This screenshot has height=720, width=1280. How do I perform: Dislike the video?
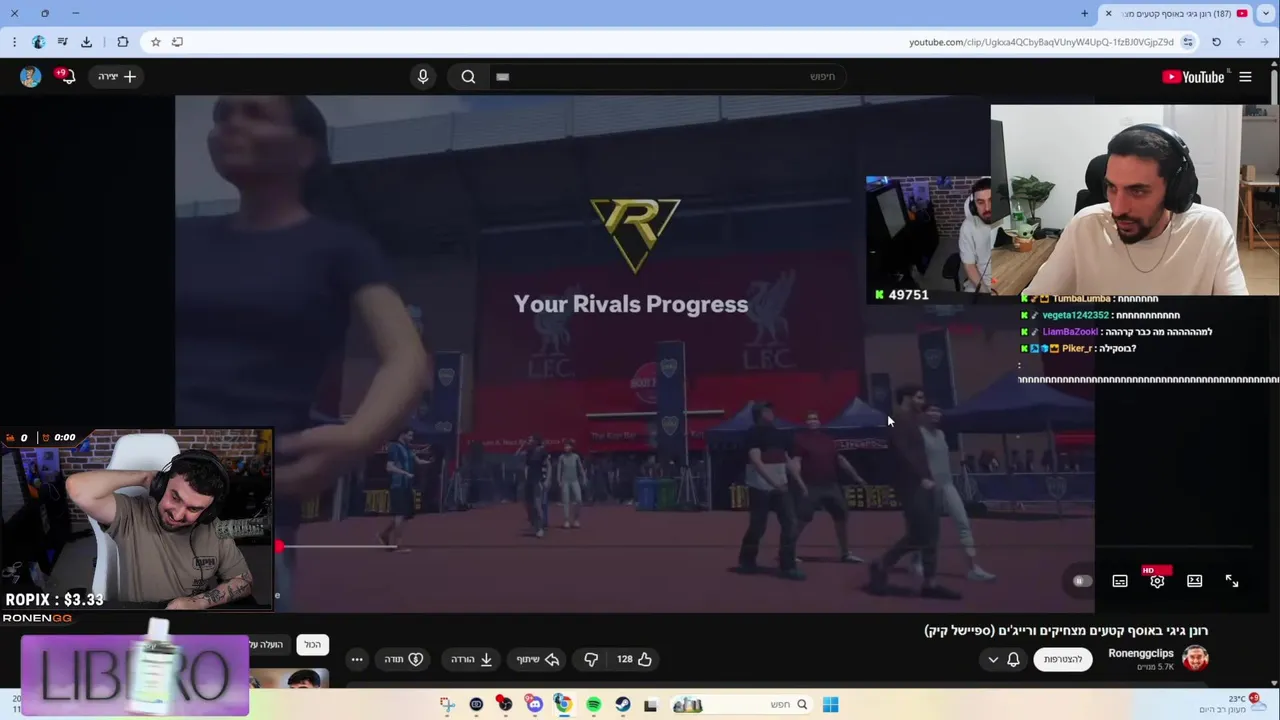coord(591,659)
